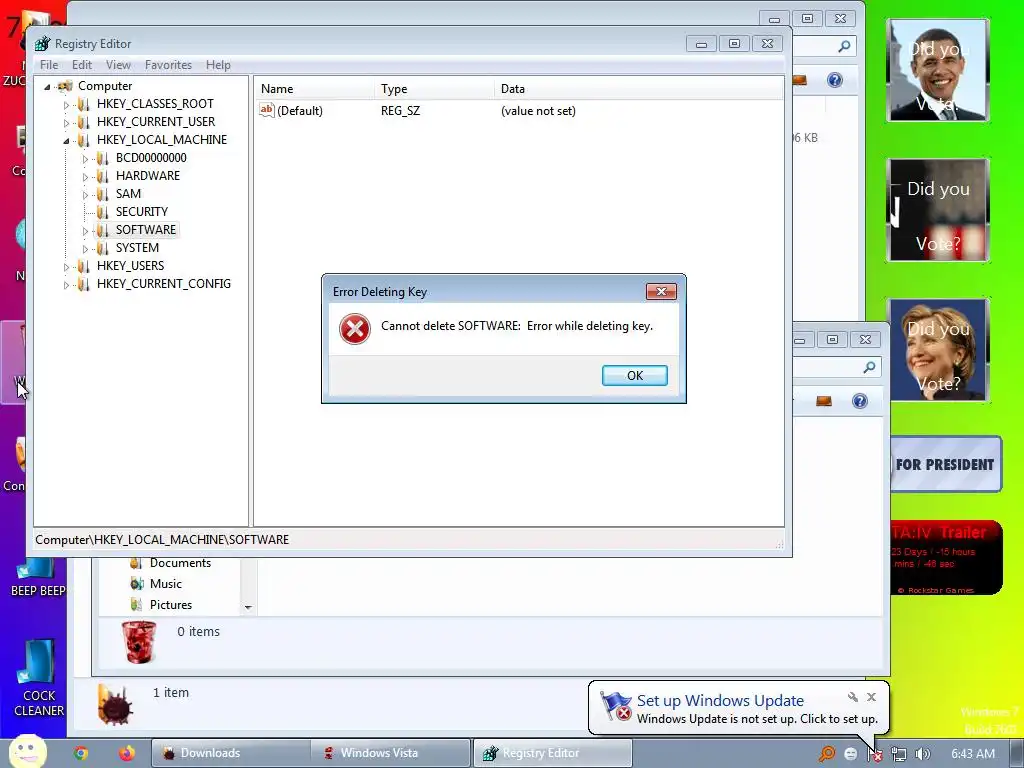Collapse the Computer root node
Image resolution: width=1024 pixels, height=768 pixels.
(x=47, y=86)
